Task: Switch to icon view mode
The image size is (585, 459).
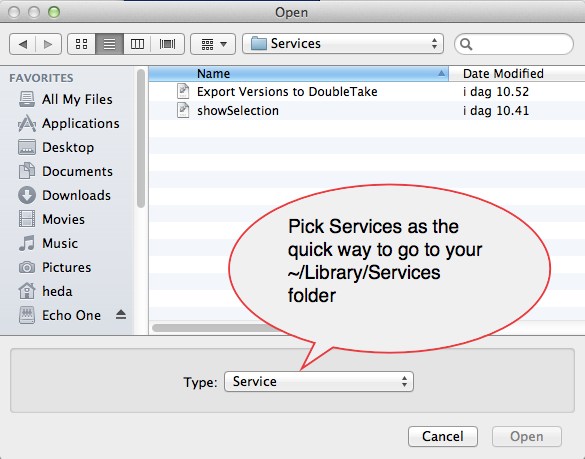Action: (81, 44)
